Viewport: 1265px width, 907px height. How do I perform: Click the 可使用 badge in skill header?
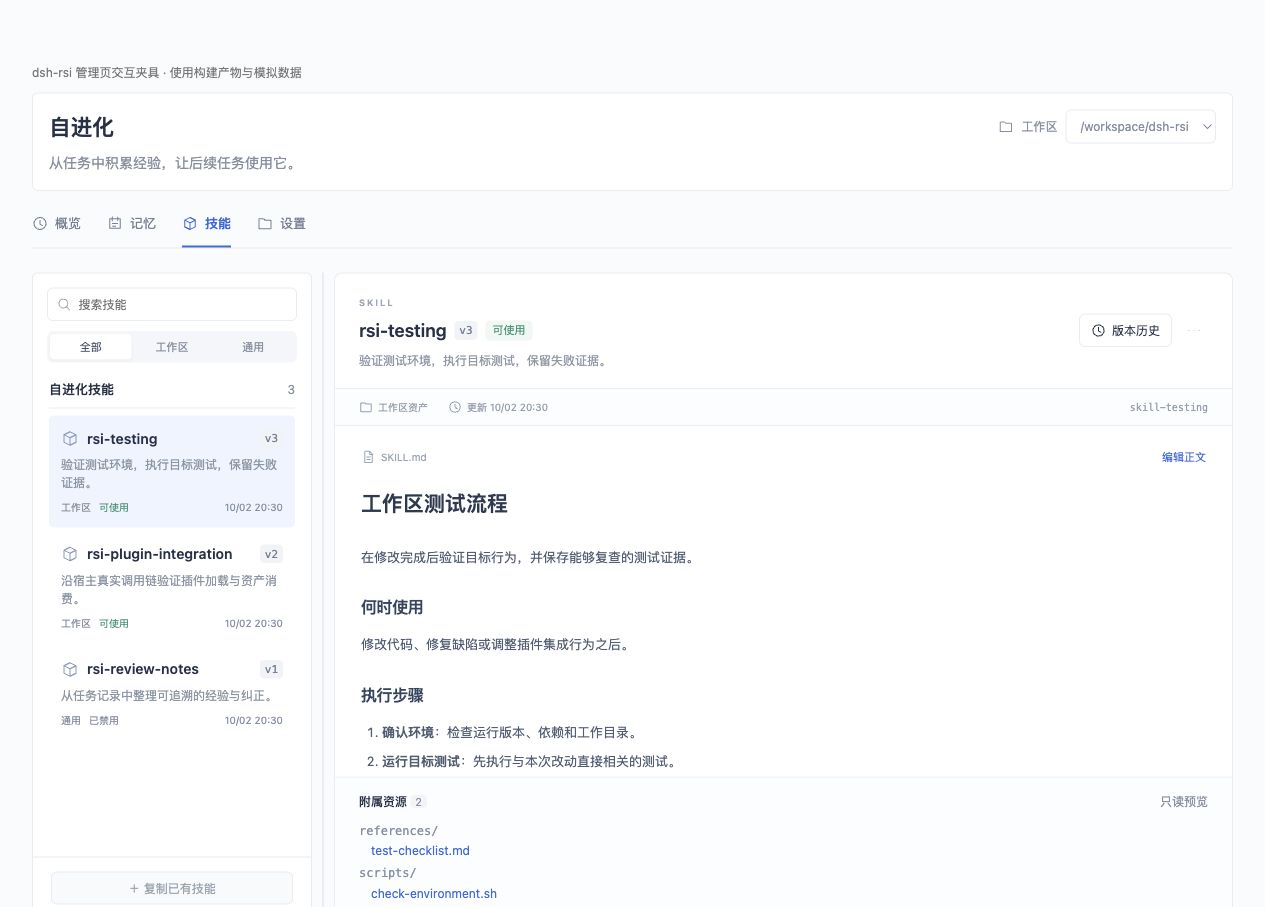[x=509, y=330]
